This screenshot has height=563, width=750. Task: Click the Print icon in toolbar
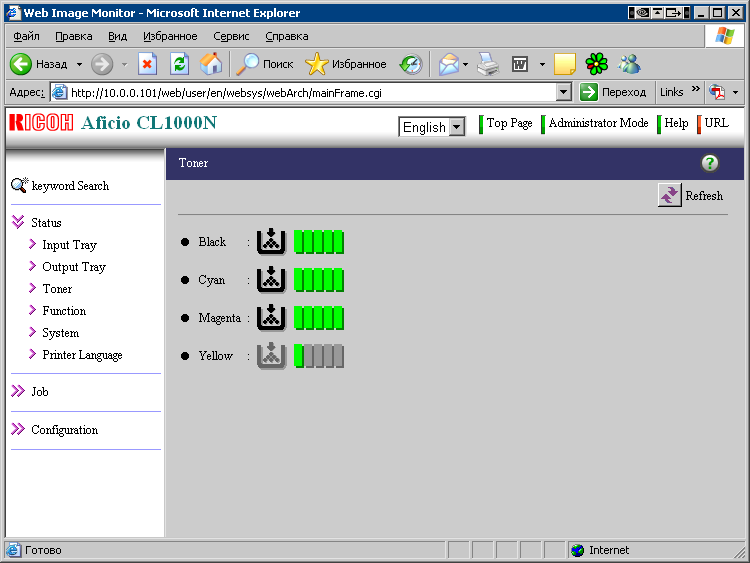pos(488,64)
